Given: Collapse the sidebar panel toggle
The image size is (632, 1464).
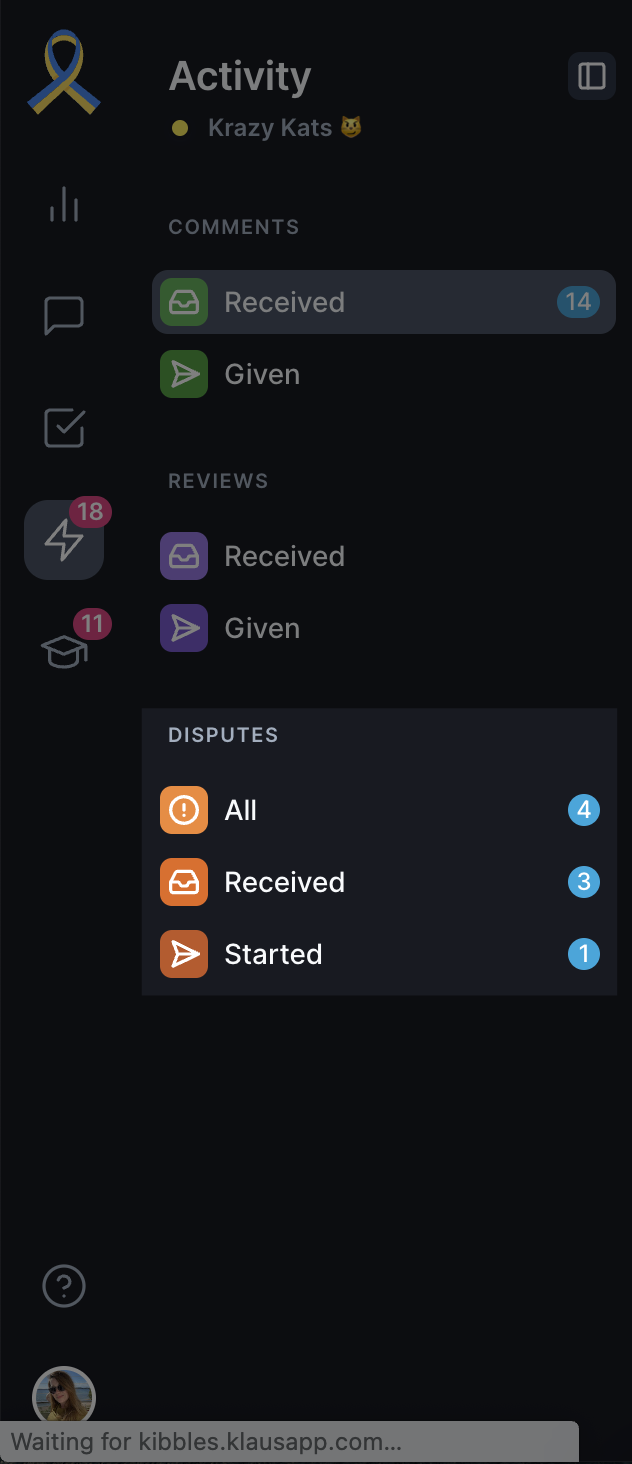Looking at the screenshot, I should 592,76.
